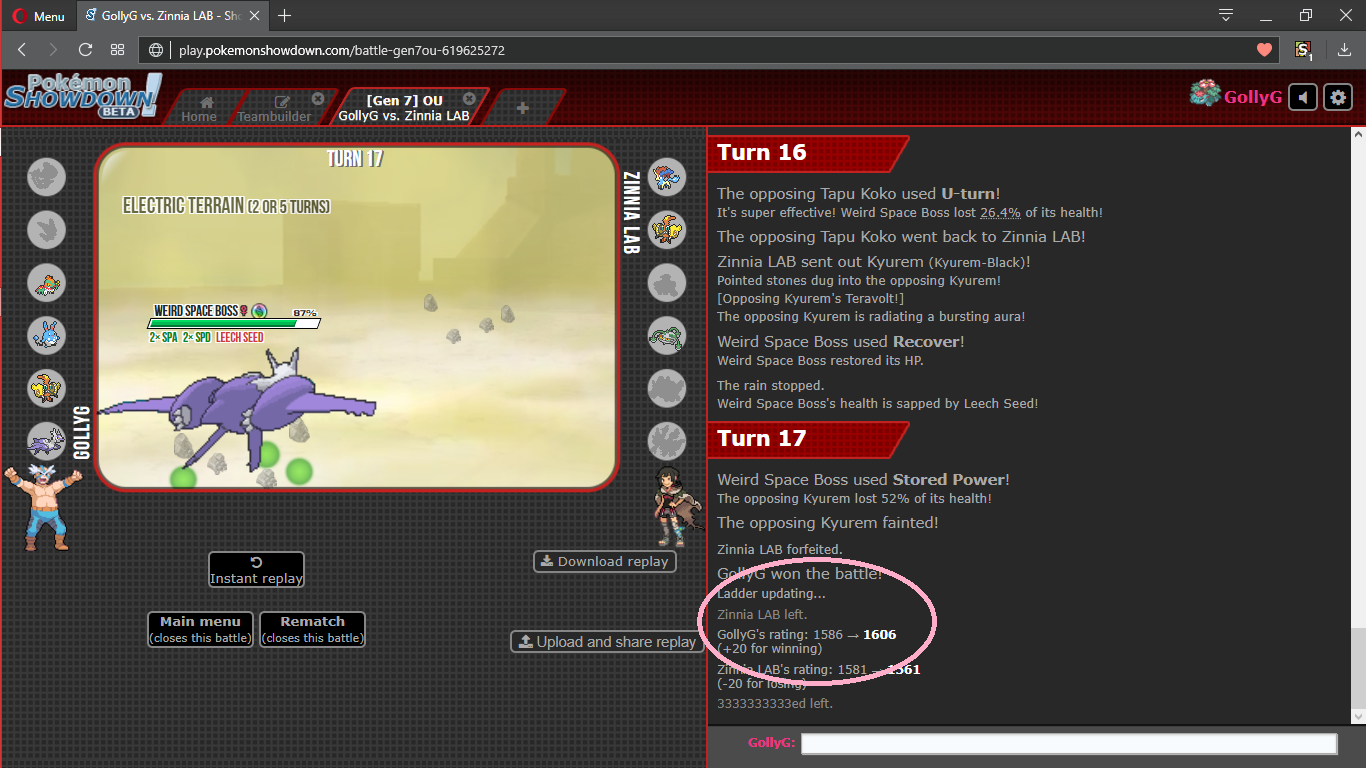Open the Opera tab menu dropdown
The image size is (1366, 768).
1226,15
